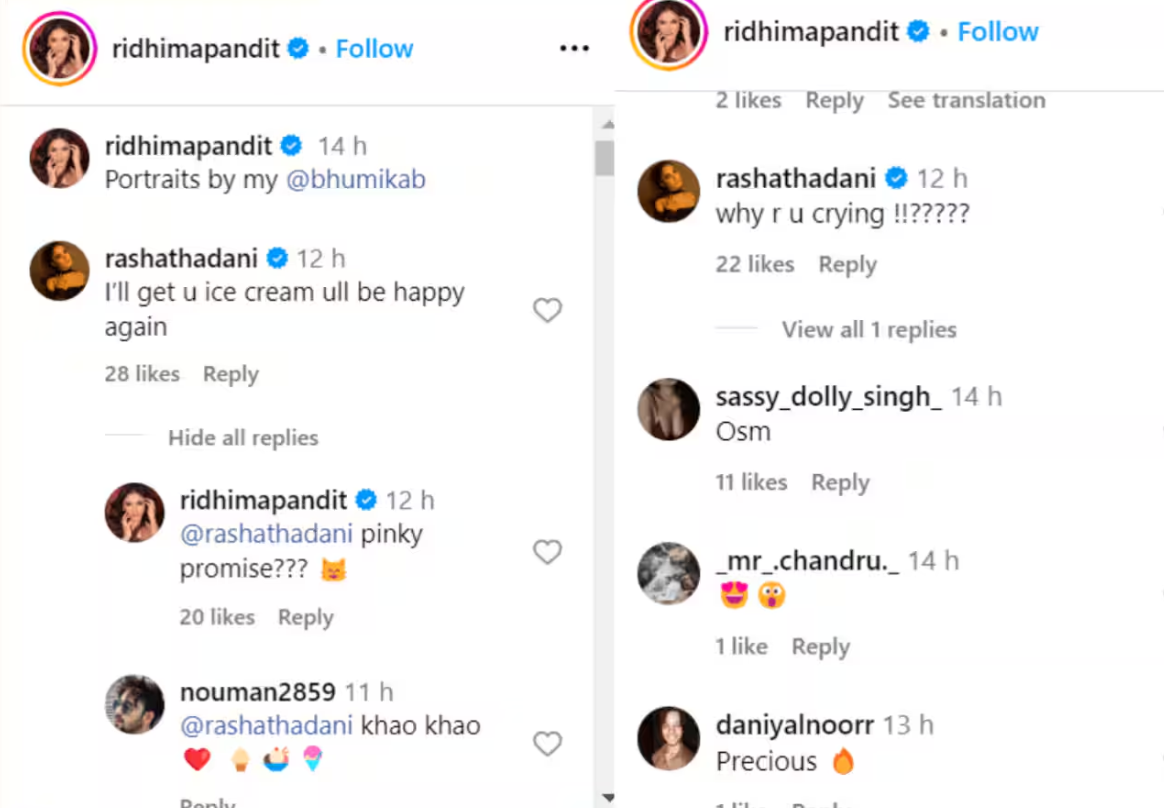Screen dimensions: 1164x808
Task: Collapse replies with Hide all replies
Action: tap(243, 438)
